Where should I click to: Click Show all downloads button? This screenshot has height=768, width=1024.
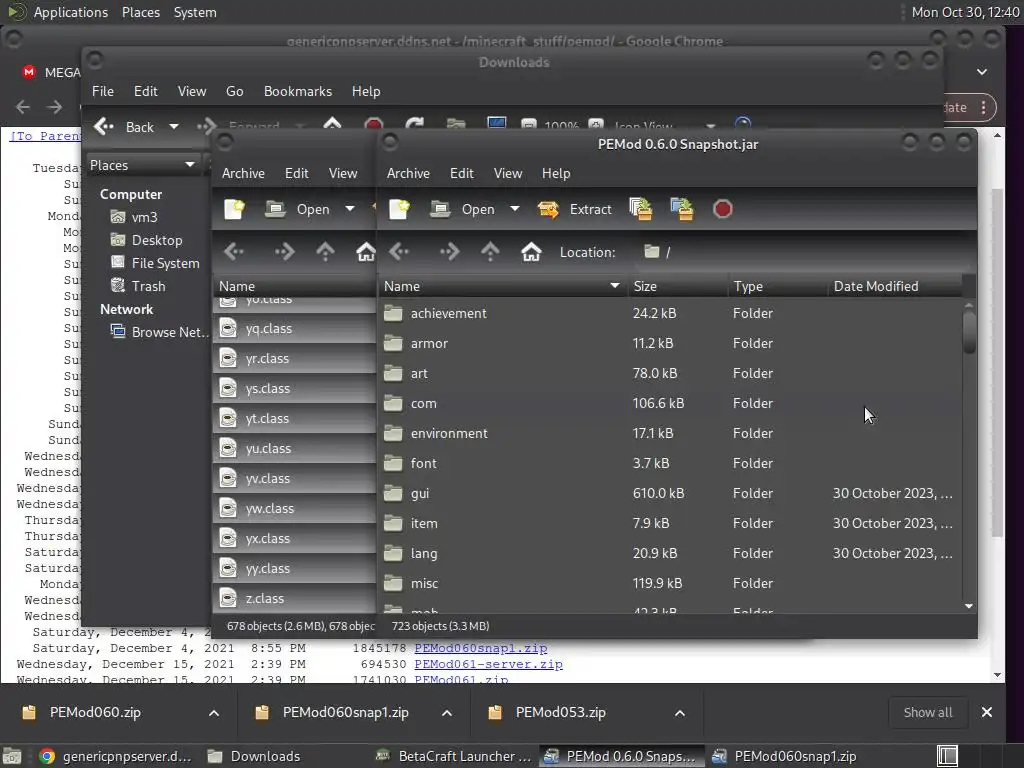point(927,712)
